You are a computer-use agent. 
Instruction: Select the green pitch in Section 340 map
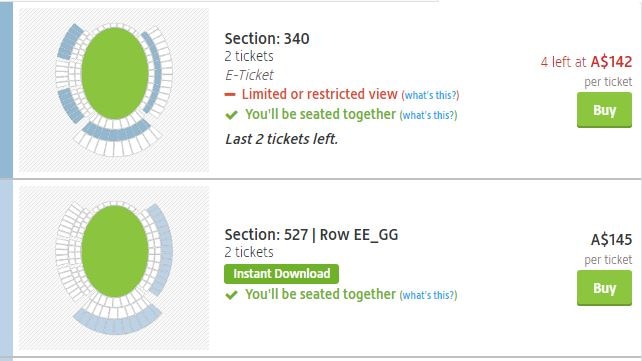pyautogui.click(x=115, y=73)
